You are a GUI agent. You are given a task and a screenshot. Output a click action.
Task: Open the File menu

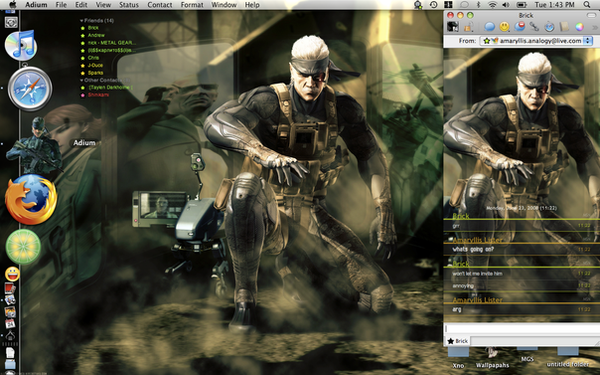coord(61,5)
